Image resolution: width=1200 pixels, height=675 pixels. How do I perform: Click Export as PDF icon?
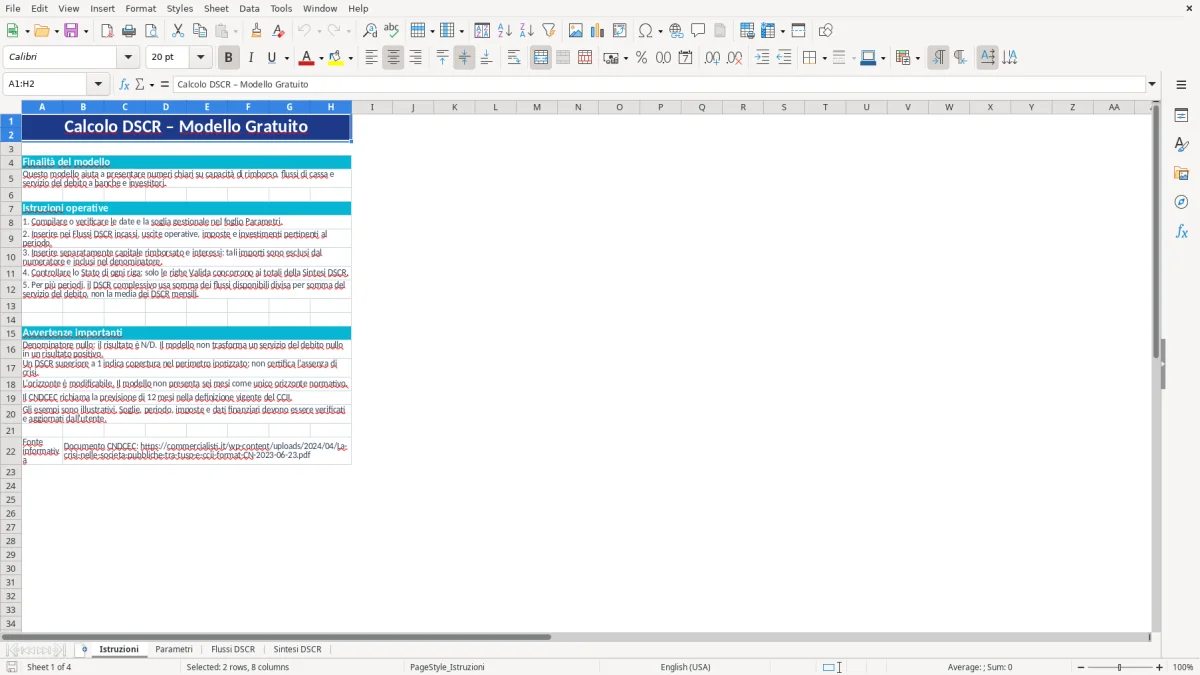coord(107,31)
